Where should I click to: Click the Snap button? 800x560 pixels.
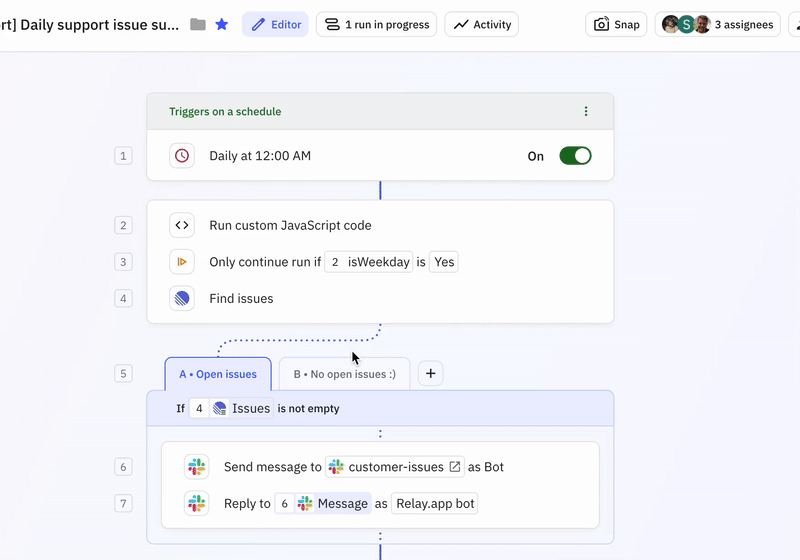click(x=616, y=24)
